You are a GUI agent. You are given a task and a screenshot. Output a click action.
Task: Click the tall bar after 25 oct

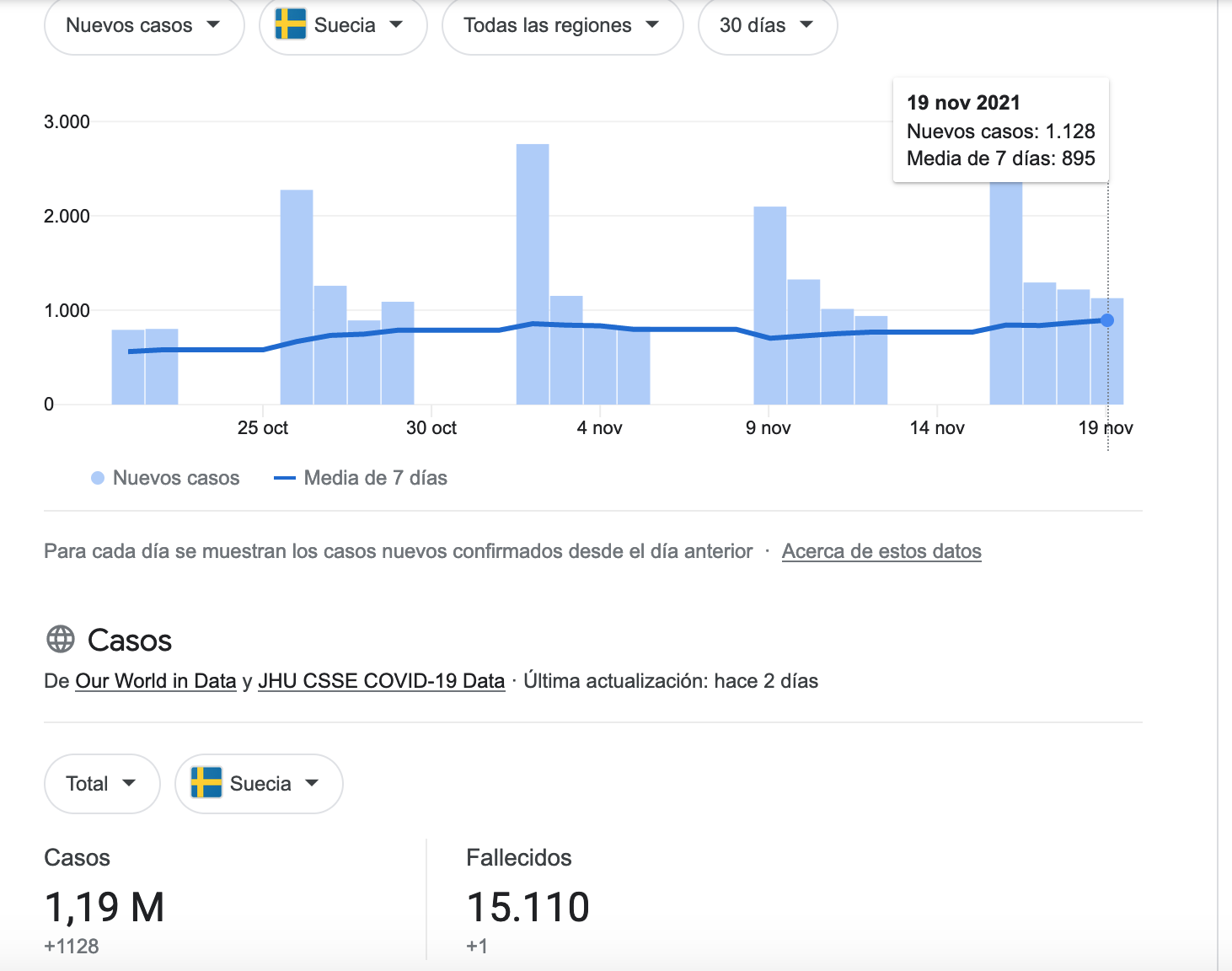tap(297, 297)
